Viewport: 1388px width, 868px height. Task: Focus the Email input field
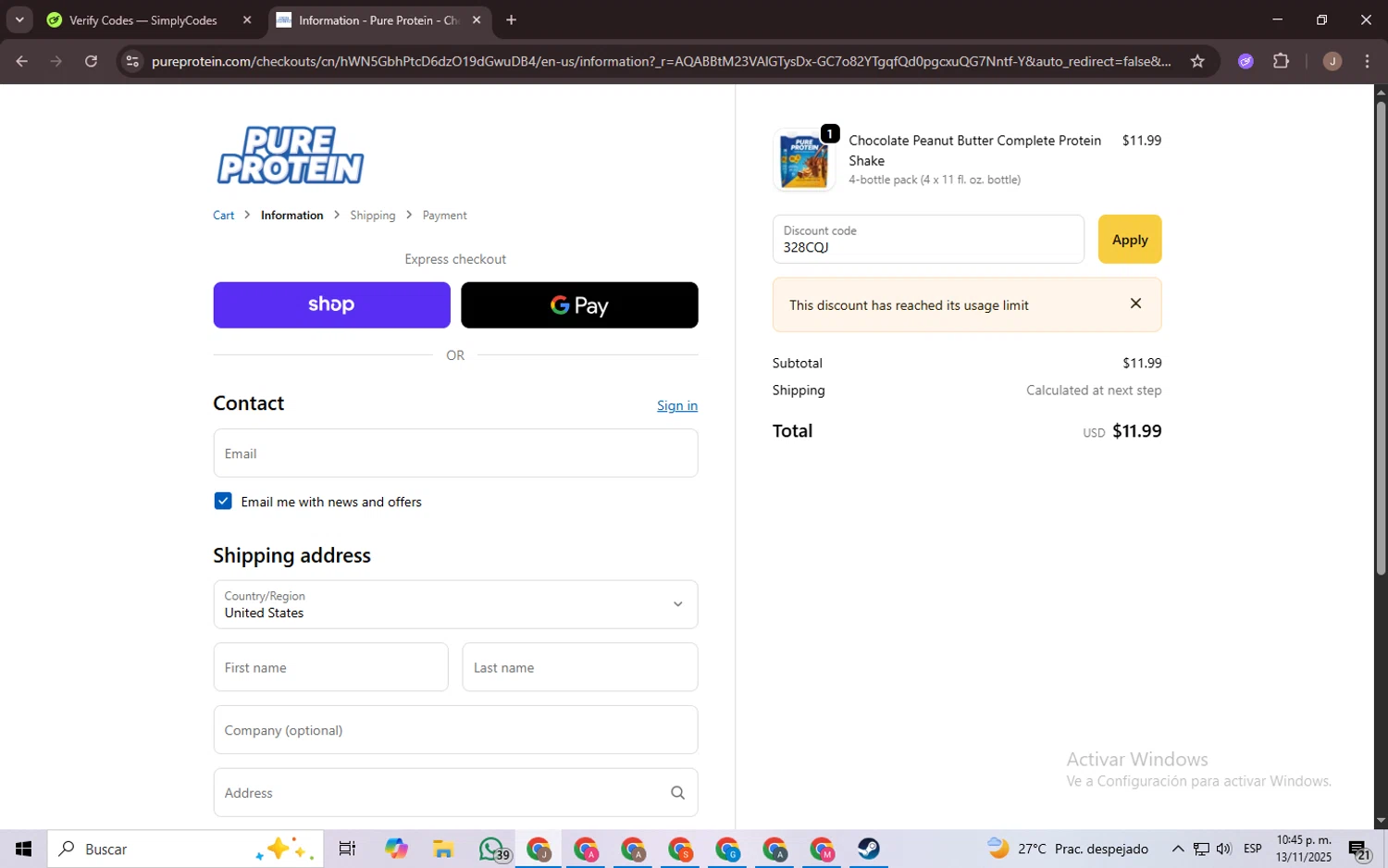455,453
